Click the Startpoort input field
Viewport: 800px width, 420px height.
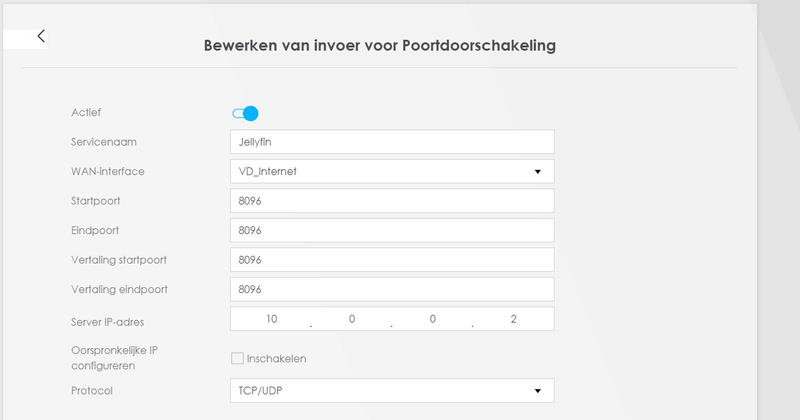(x=391, y=201)
